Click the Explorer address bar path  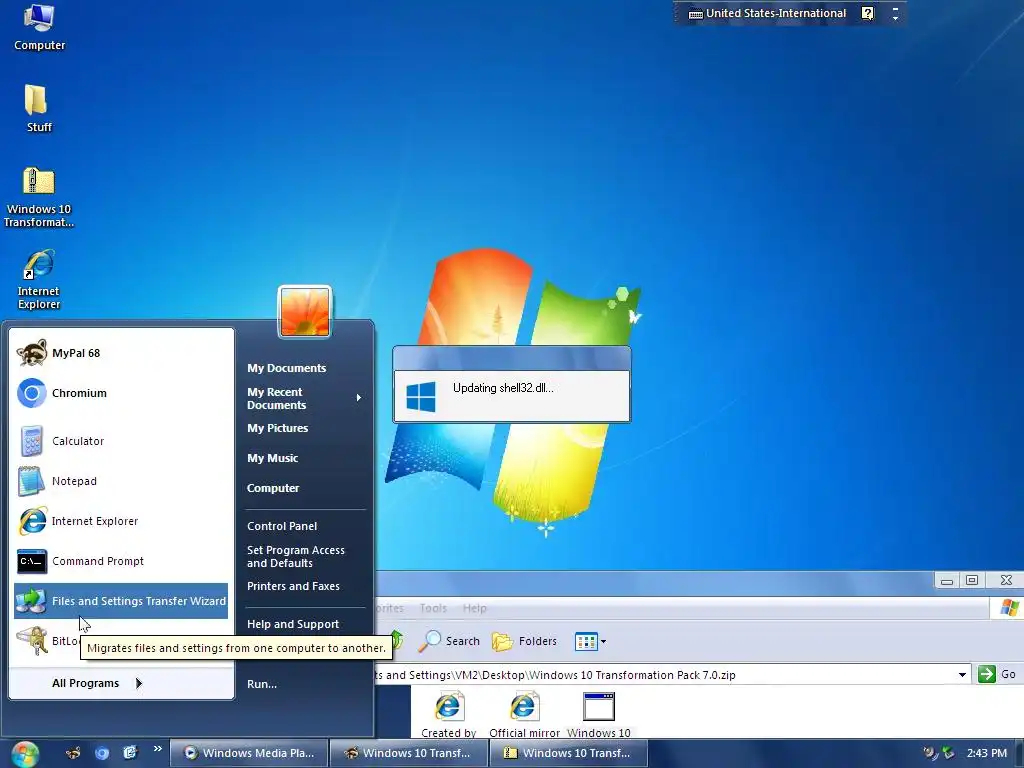tap(555, 675)
